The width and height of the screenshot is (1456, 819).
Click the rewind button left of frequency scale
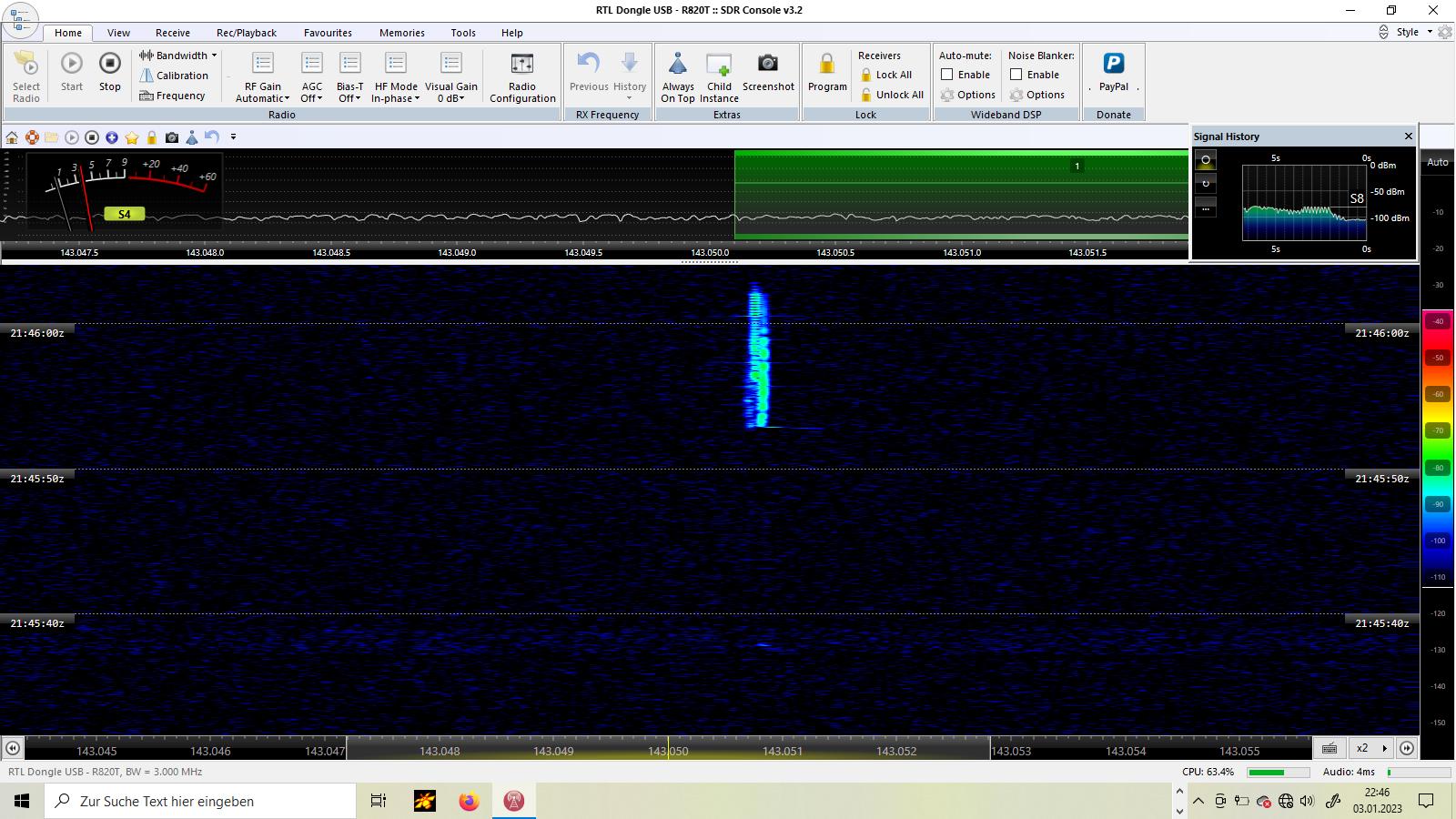coord(13,748)
